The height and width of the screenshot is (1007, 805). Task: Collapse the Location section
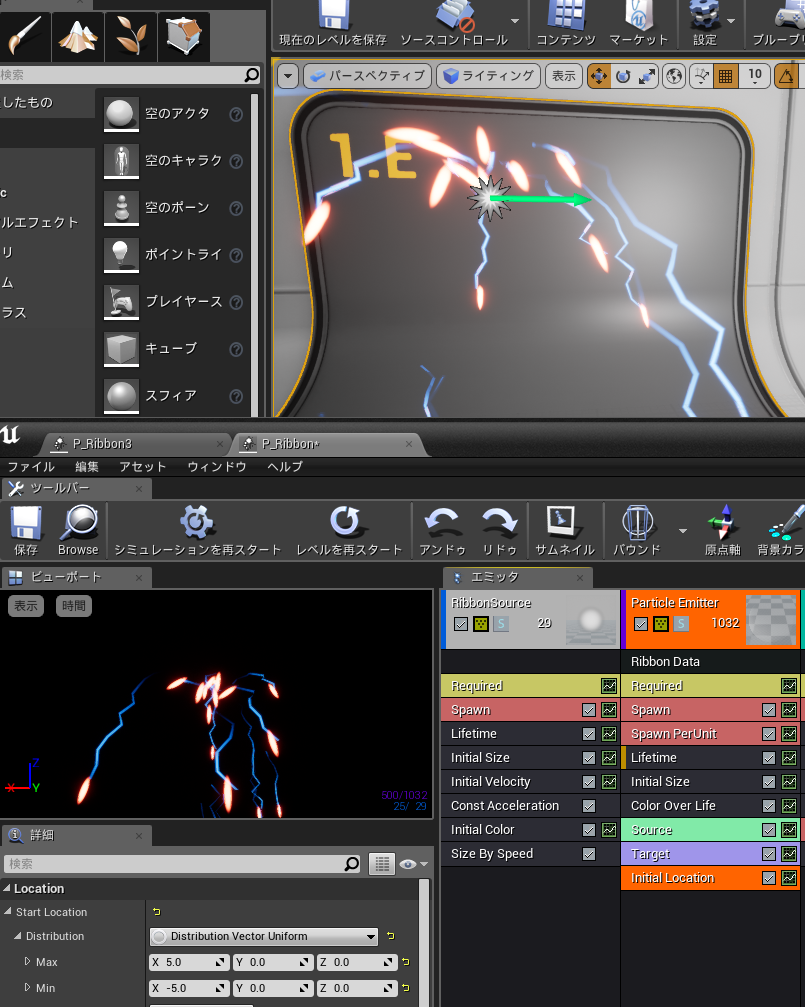point(7,888)
